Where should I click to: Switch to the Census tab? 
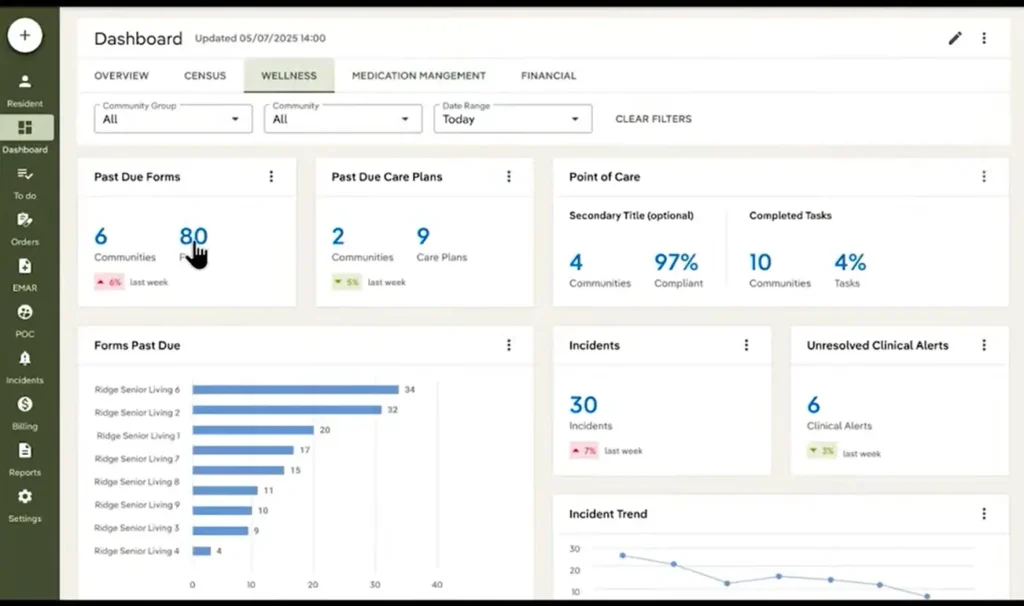click(205, 76)
